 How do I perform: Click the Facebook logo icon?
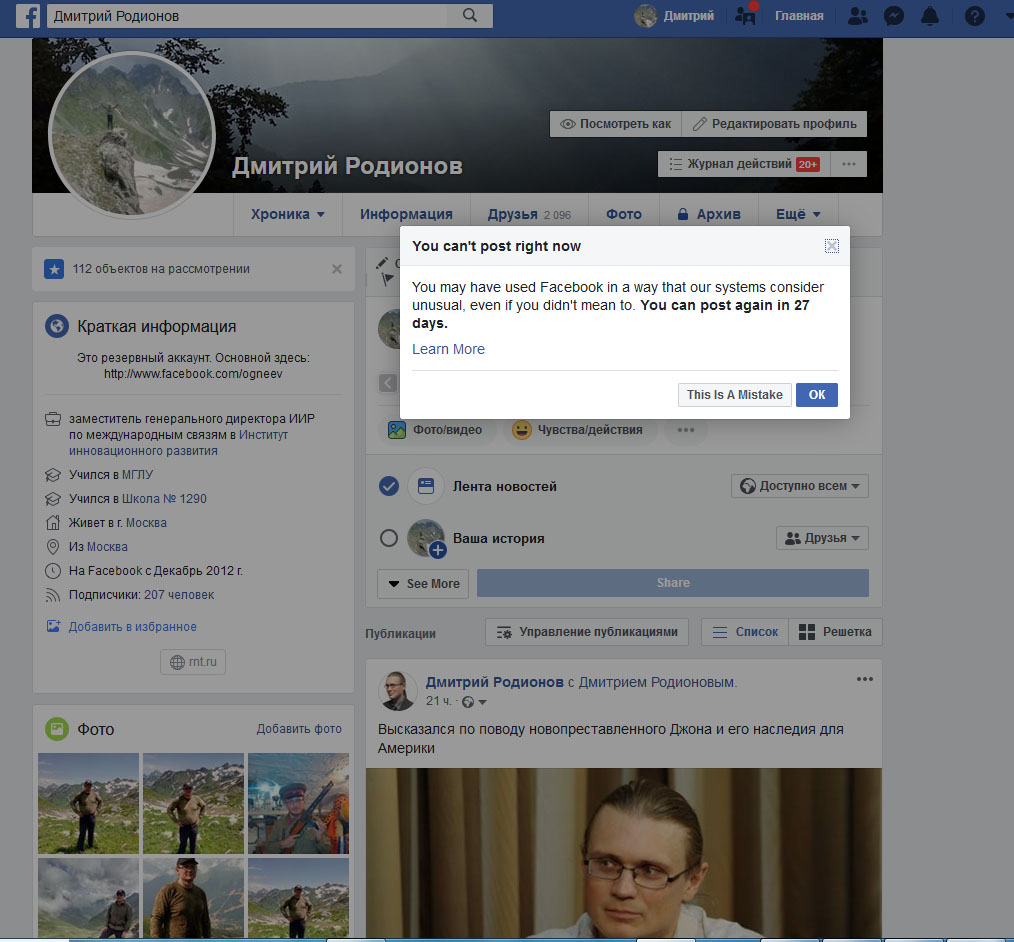click(x=28, y=16)
